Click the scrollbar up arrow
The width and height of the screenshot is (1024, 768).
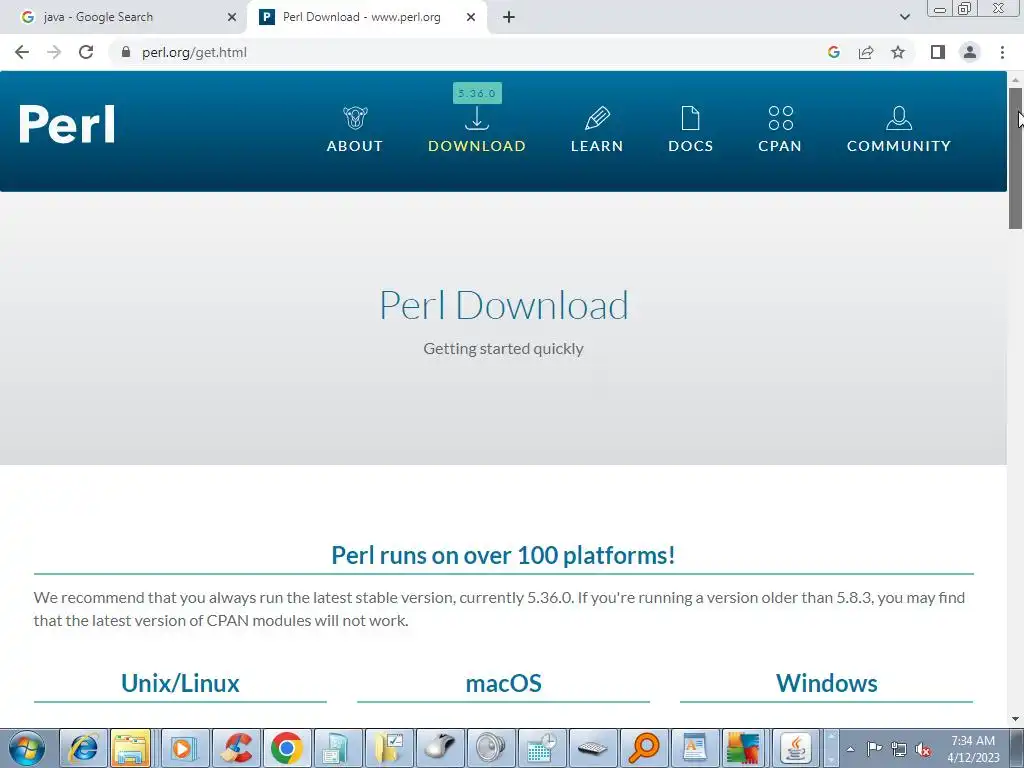click(x=1015, y=80)
